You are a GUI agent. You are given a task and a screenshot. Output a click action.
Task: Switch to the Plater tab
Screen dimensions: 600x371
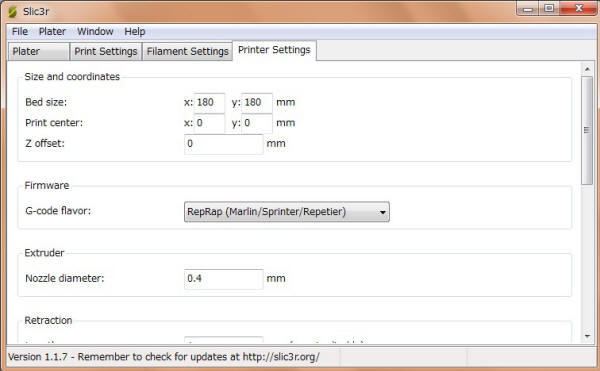[38, 51]
